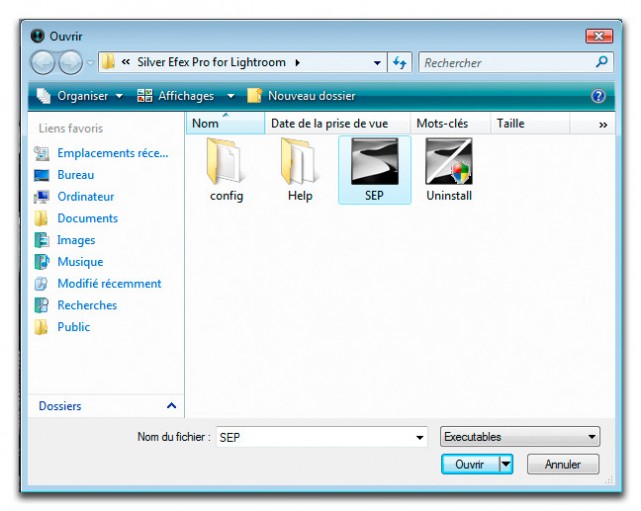Go to Musique link
641x511 pixels.
click(80, 262)
